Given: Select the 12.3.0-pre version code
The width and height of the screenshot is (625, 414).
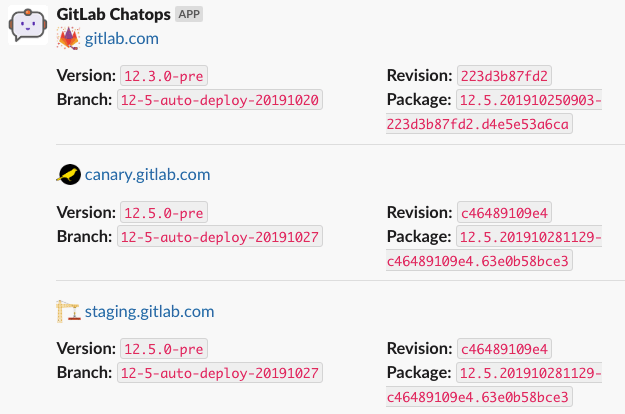Looking at the screenshot, I should pos(164,76).
